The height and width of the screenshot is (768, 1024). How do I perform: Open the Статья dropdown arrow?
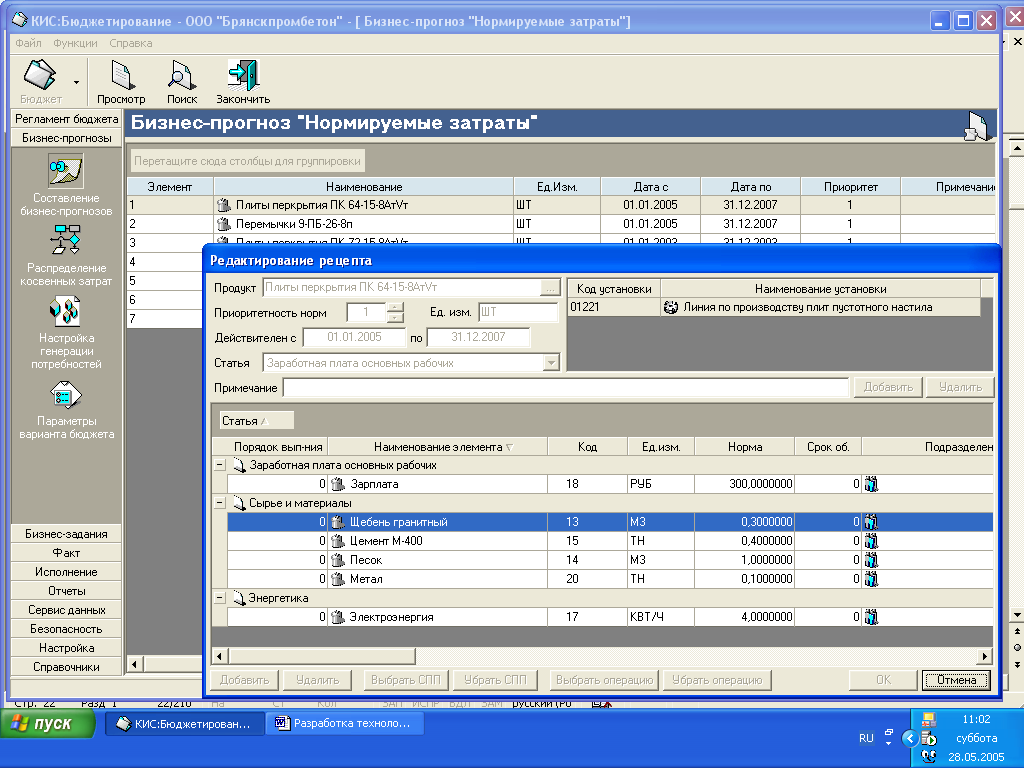click(551, 363)
